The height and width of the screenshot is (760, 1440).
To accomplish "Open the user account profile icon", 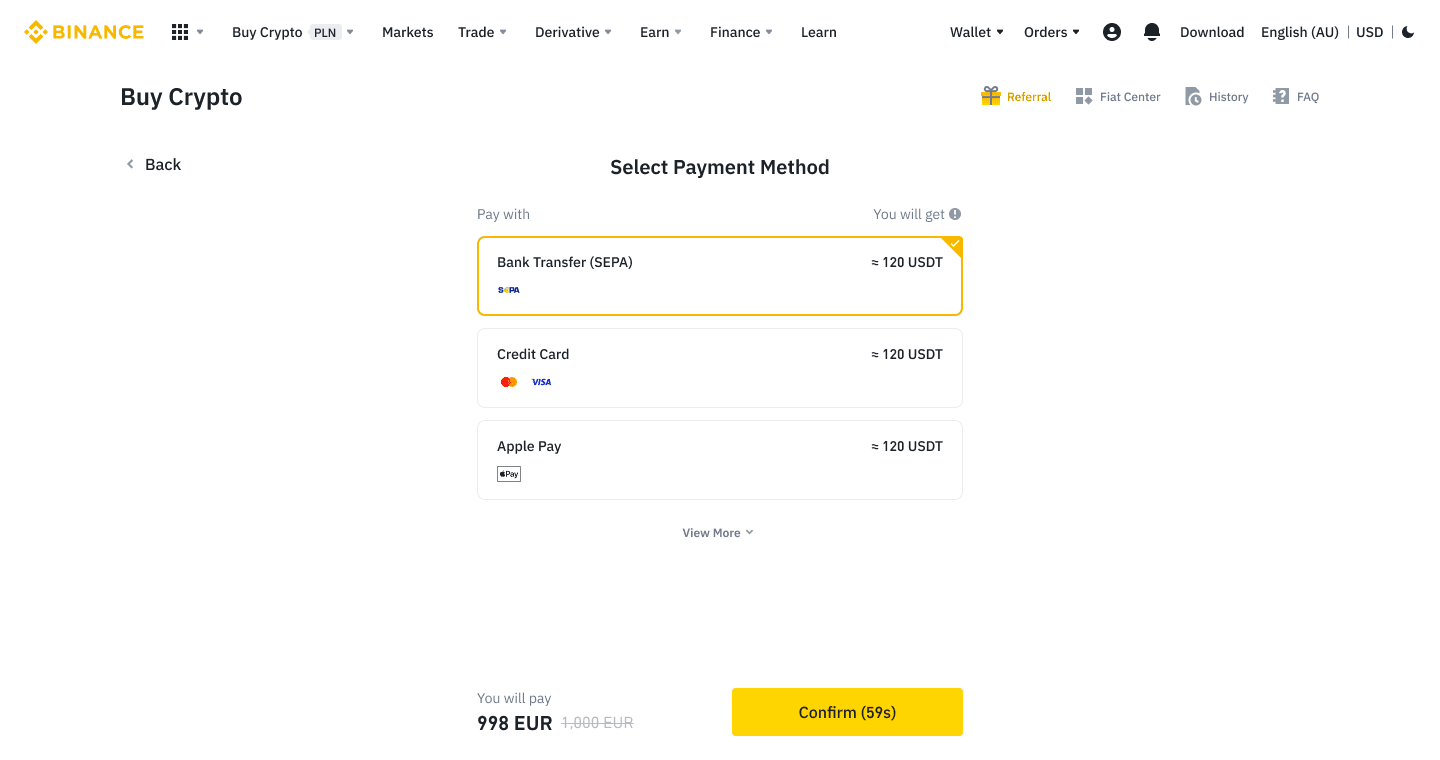I will [x=1111, y=32].
